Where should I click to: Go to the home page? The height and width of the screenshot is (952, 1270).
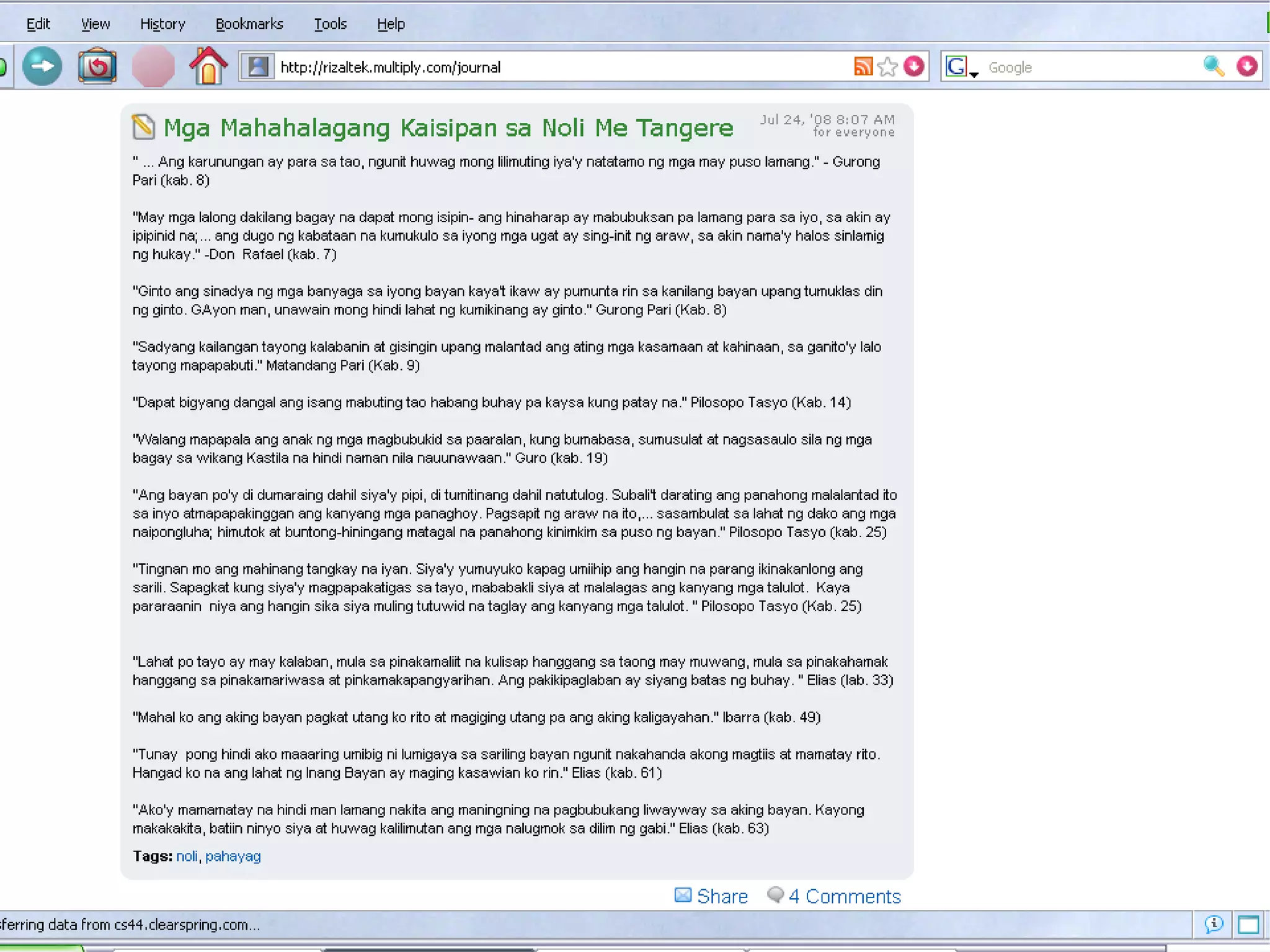click(208, 66)
